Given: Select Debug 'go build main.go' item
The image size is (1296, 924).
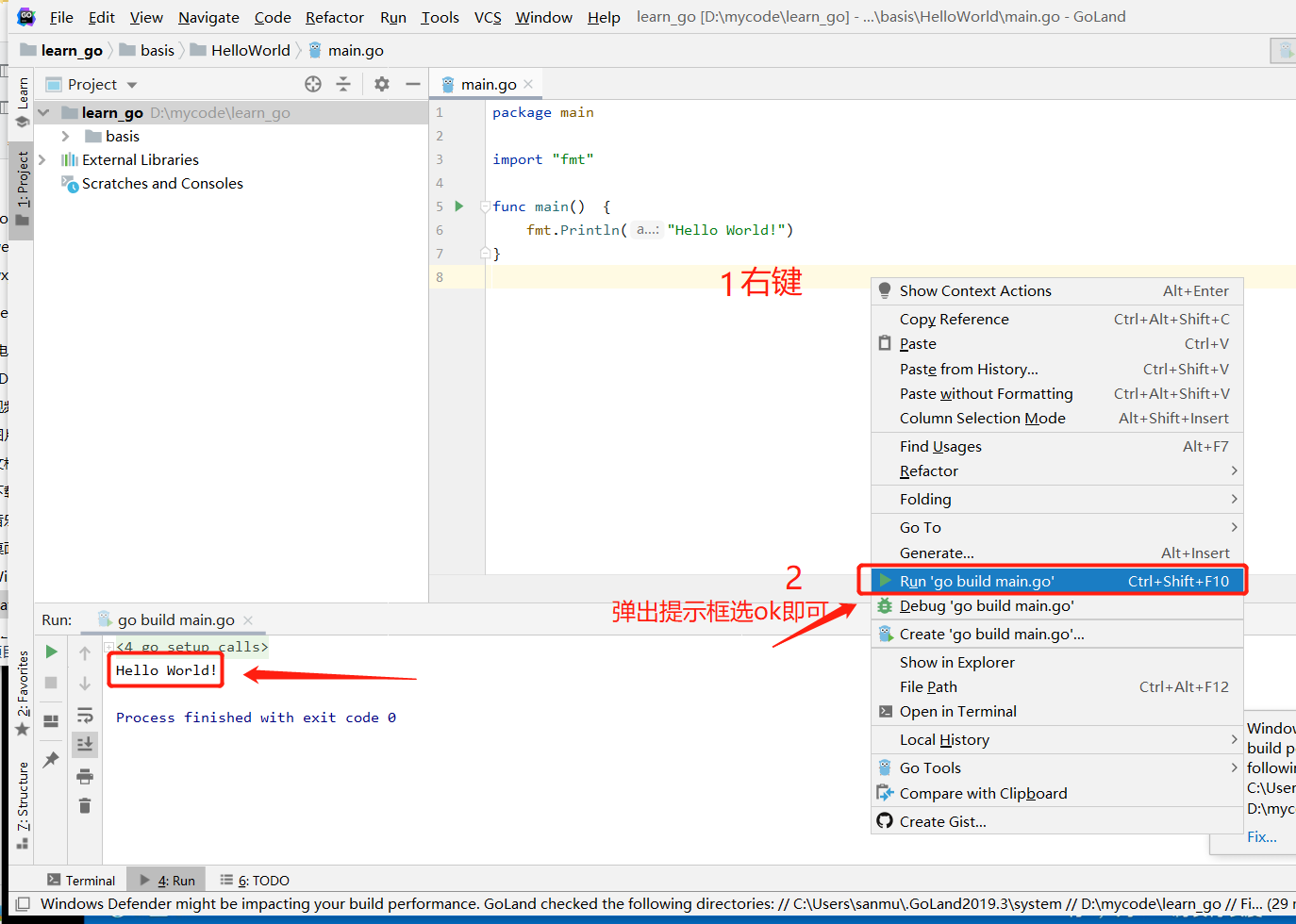Looking at the screenshot, I should [x=1056, y=605].
